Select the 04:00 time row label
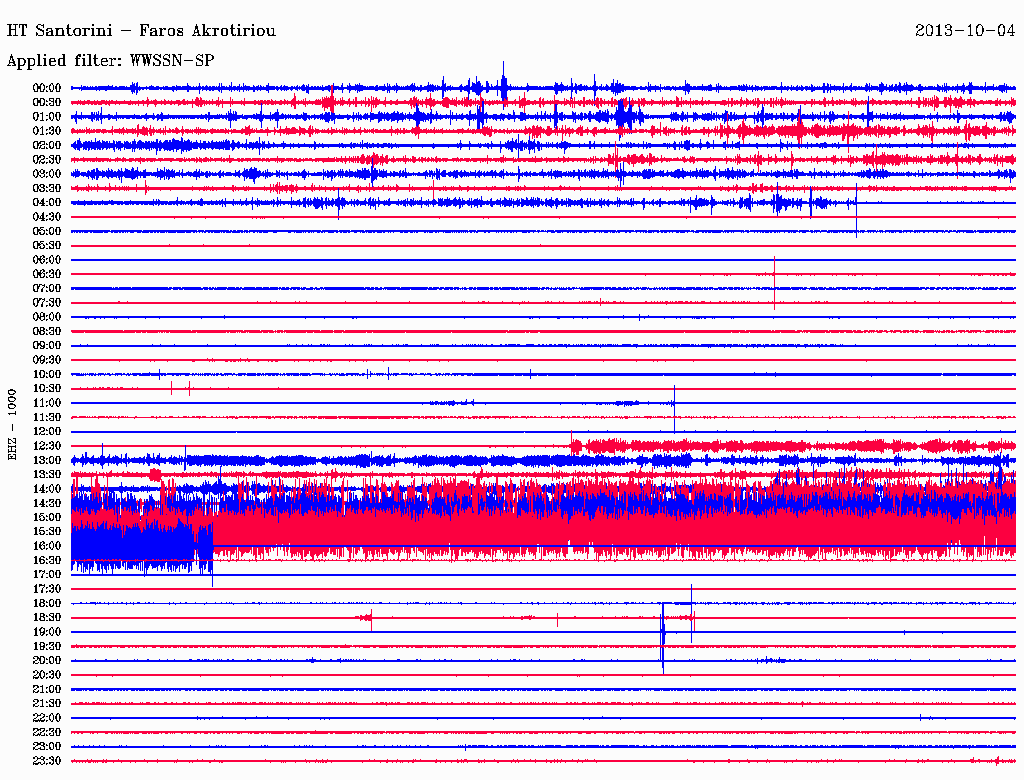Screen dimensions: 1024x780 [47, 203]
